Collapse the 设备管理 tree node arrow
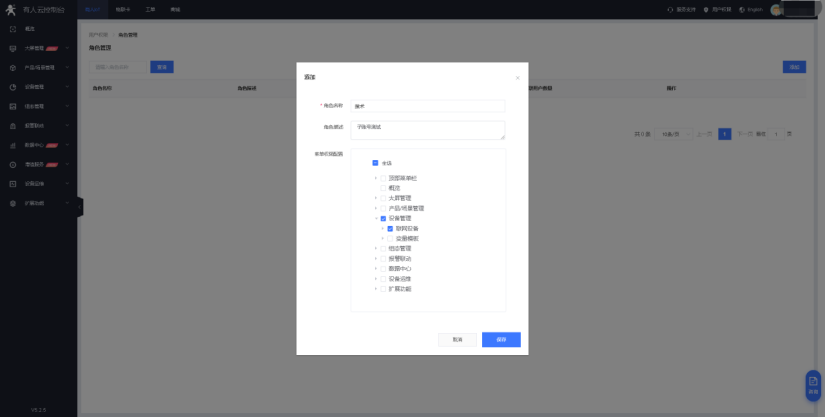The image size is (826, 417). pos(376,218)
